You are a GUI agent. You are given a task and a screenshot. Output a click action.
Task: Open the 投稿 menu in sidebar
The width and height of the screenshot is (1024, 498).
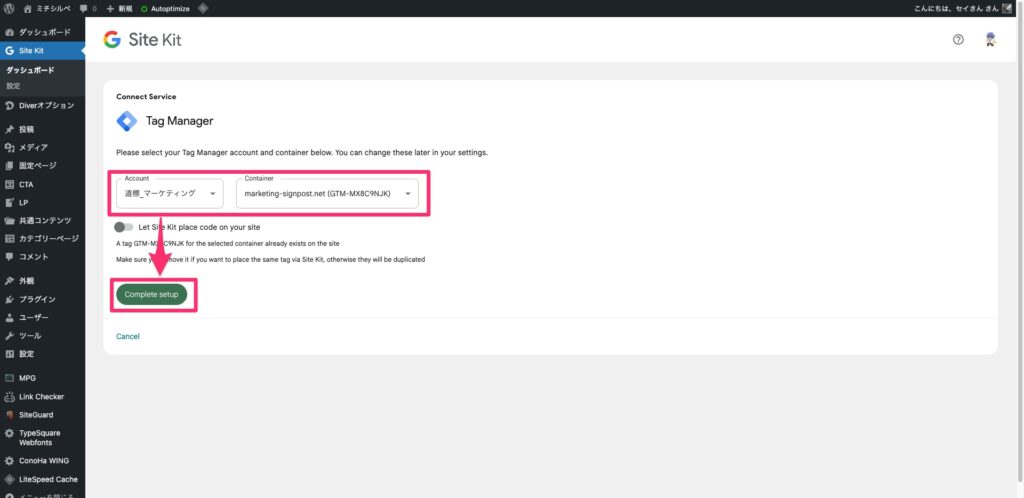pos(26,129)
